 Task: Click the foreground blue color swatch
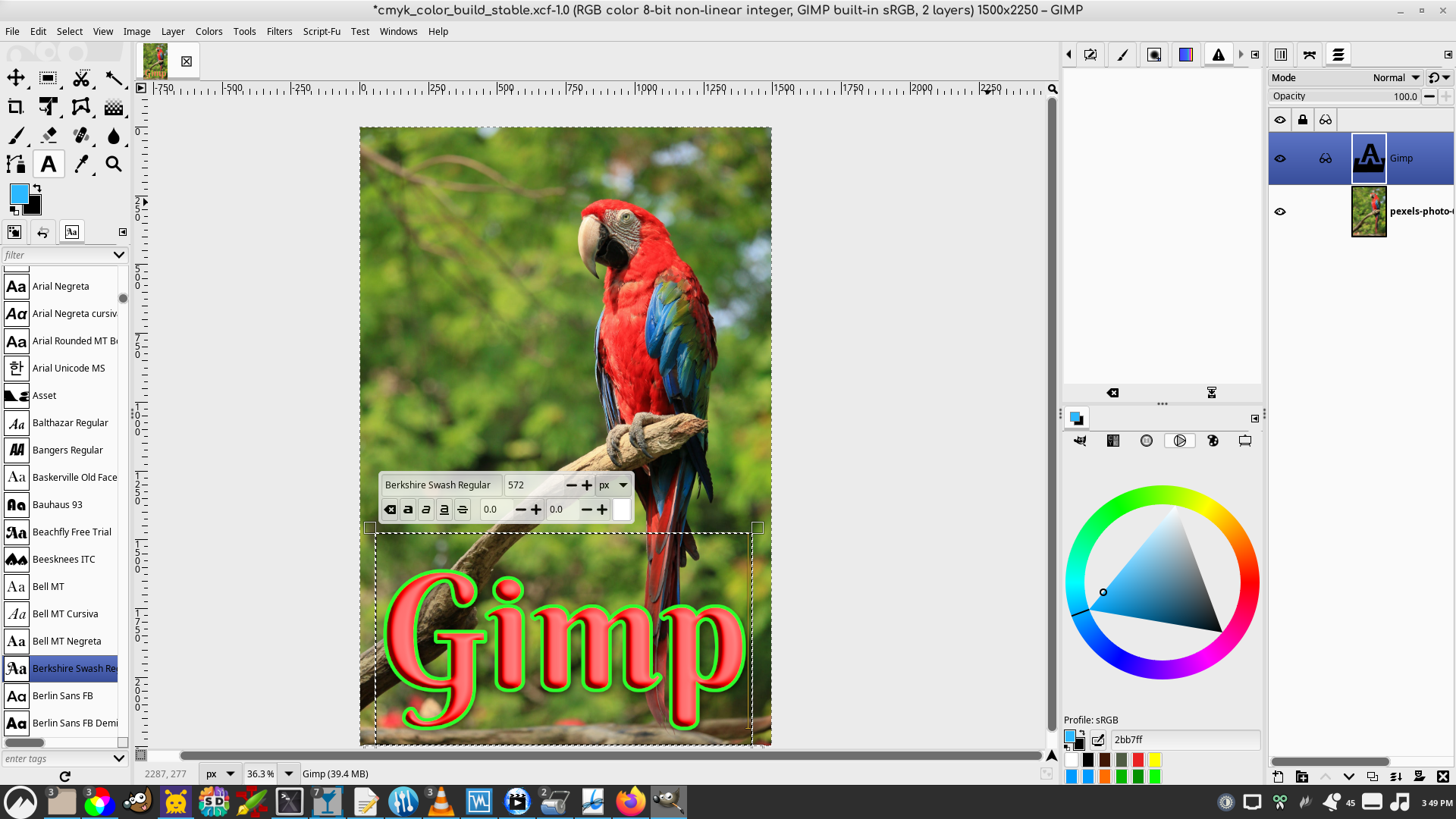click(20, 194)
